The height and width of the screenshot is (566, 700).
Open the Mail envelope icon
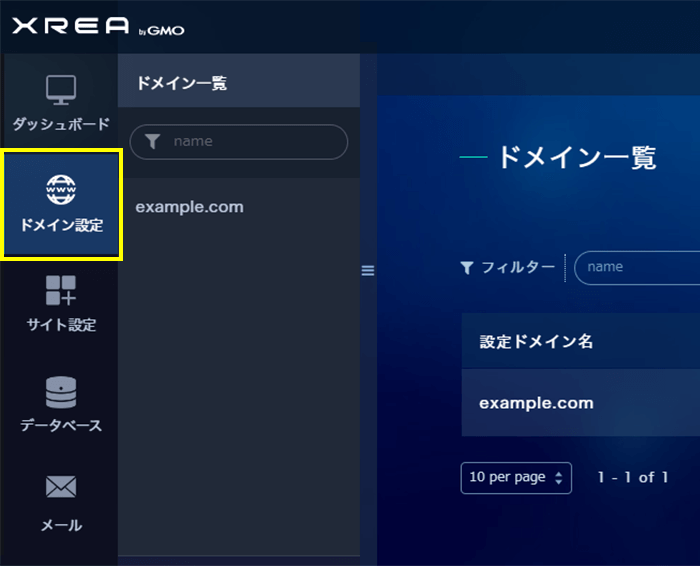(x=61, y=487)
